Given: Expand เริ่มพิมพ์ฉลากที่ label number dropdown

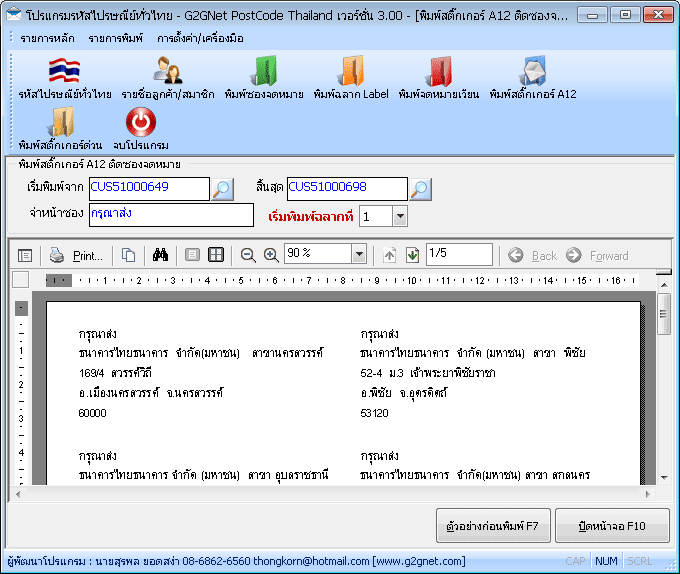Looking at the screenshot, I should pyautogui.click(x=400, y=216).
